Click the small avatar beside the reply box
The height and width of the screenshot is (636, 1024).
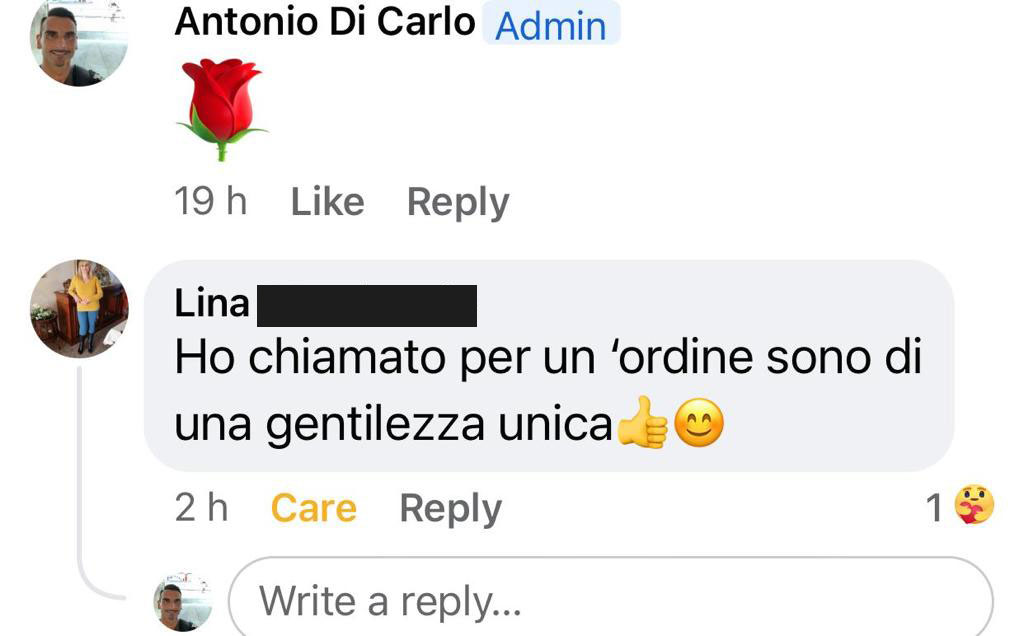[x=183, y=602]
